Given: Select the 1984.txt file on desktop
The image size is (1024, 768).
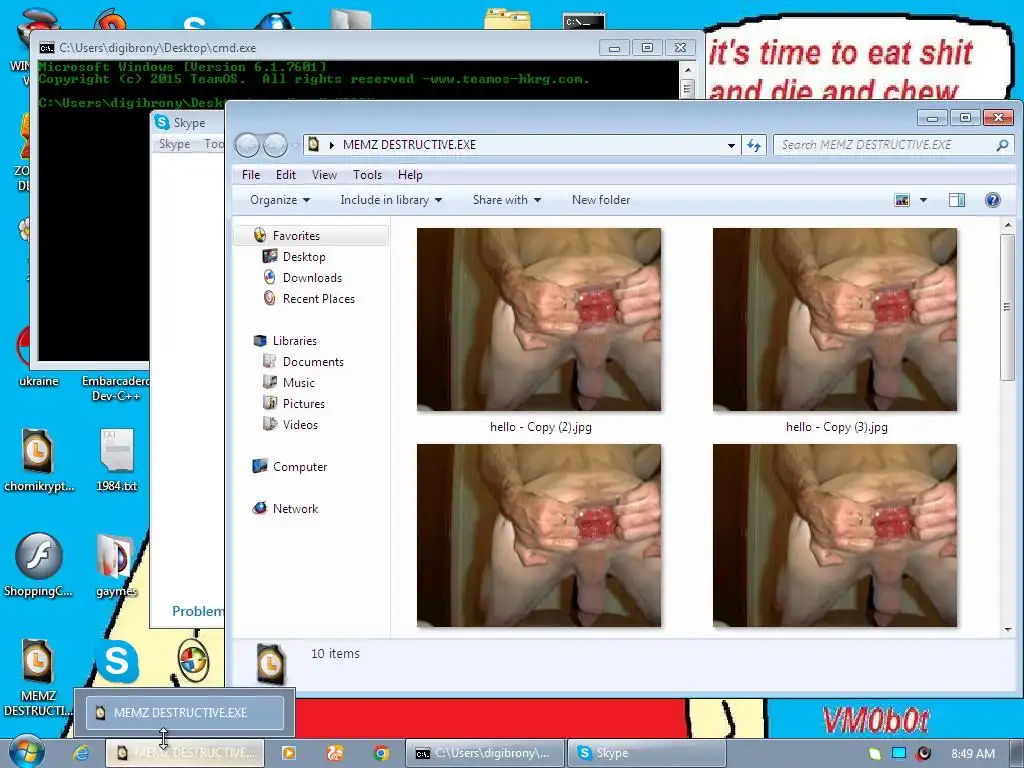Looking at the screenshot, I should [116, 460].
